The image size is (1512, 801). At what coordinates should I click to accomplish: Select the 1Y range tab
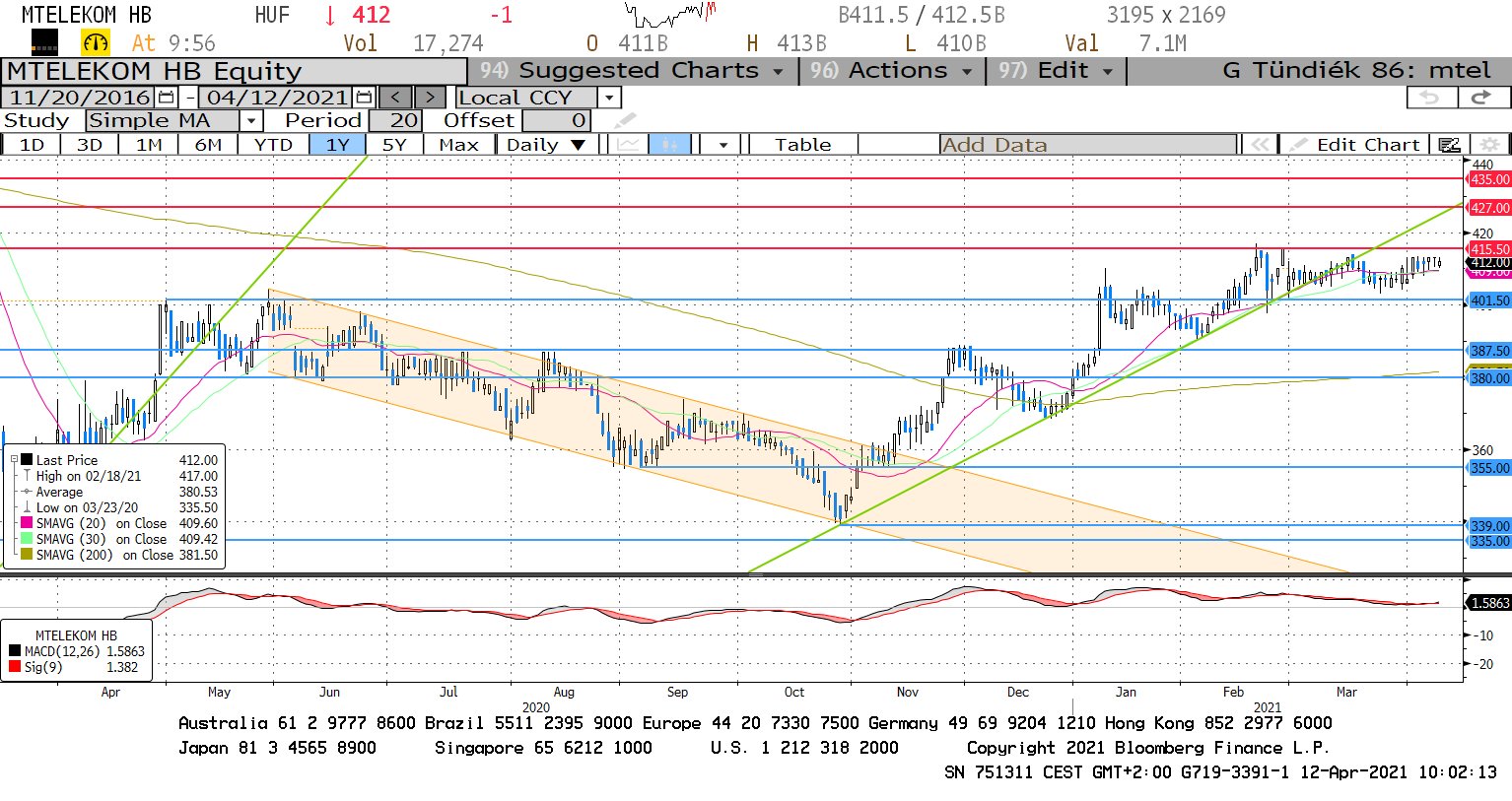click(x=338, y=145)
